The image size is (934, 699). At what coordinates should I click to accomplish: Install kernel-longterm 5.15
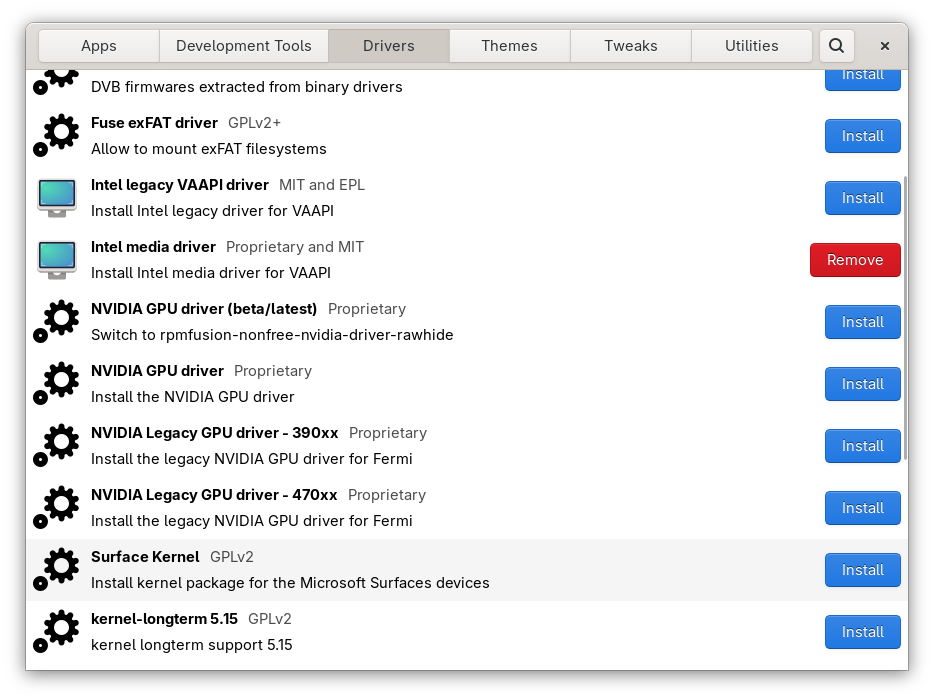(863, 632)
